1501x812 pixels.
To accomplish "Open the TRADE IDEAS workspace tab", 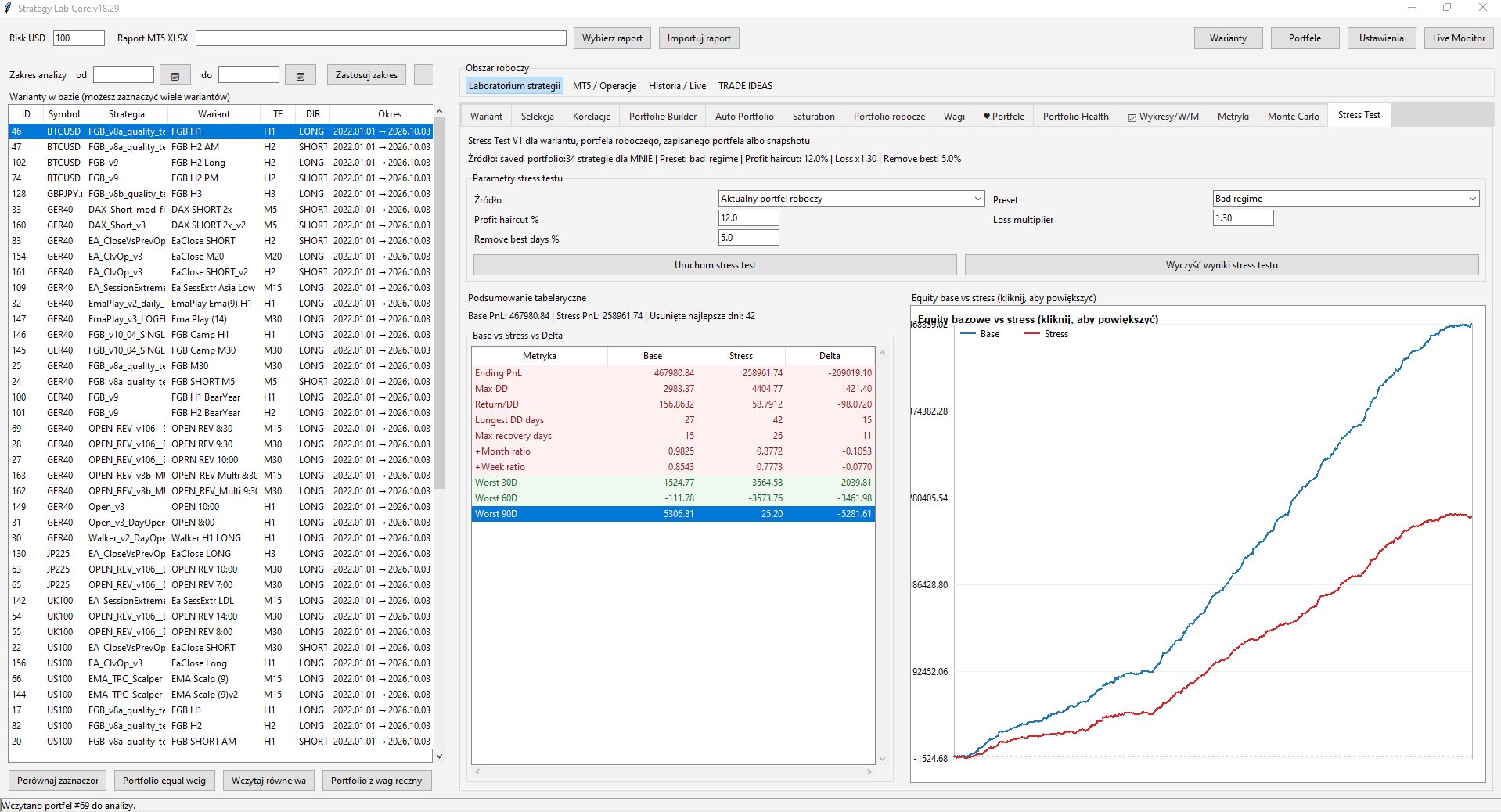I will (x=745, y=86).
